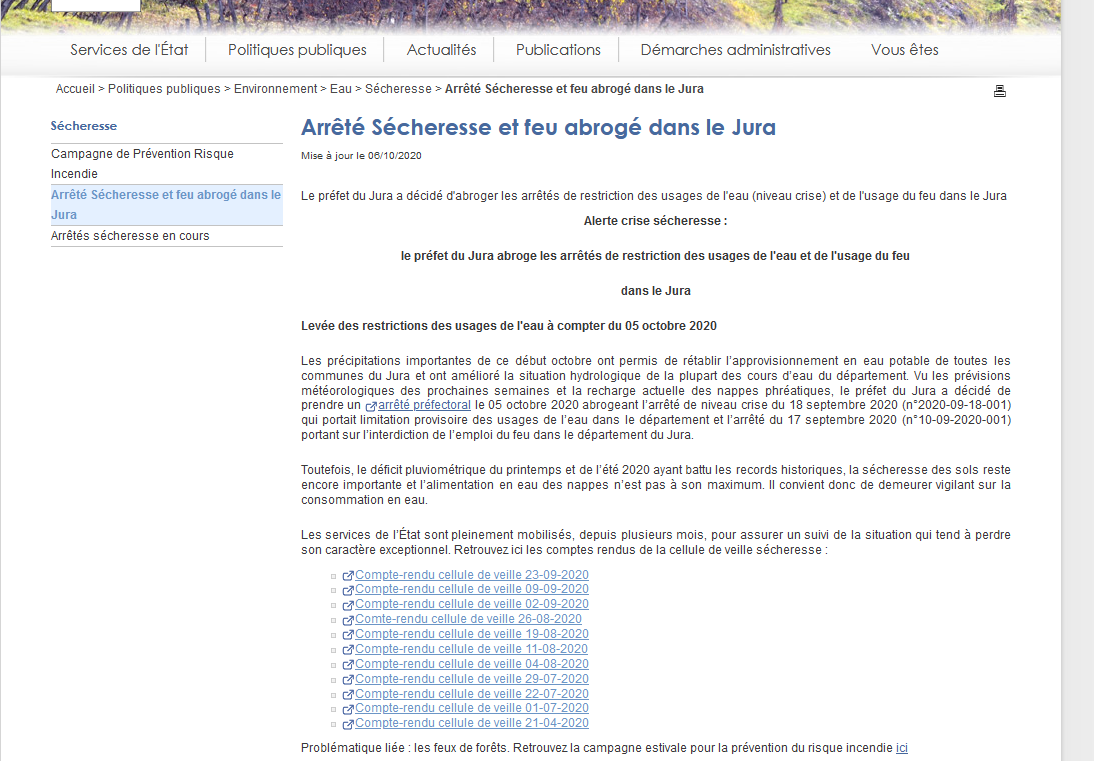Open the Politiques publiques menu
The height and width of the screenshot is (761, 1094).
coord(297,50)
